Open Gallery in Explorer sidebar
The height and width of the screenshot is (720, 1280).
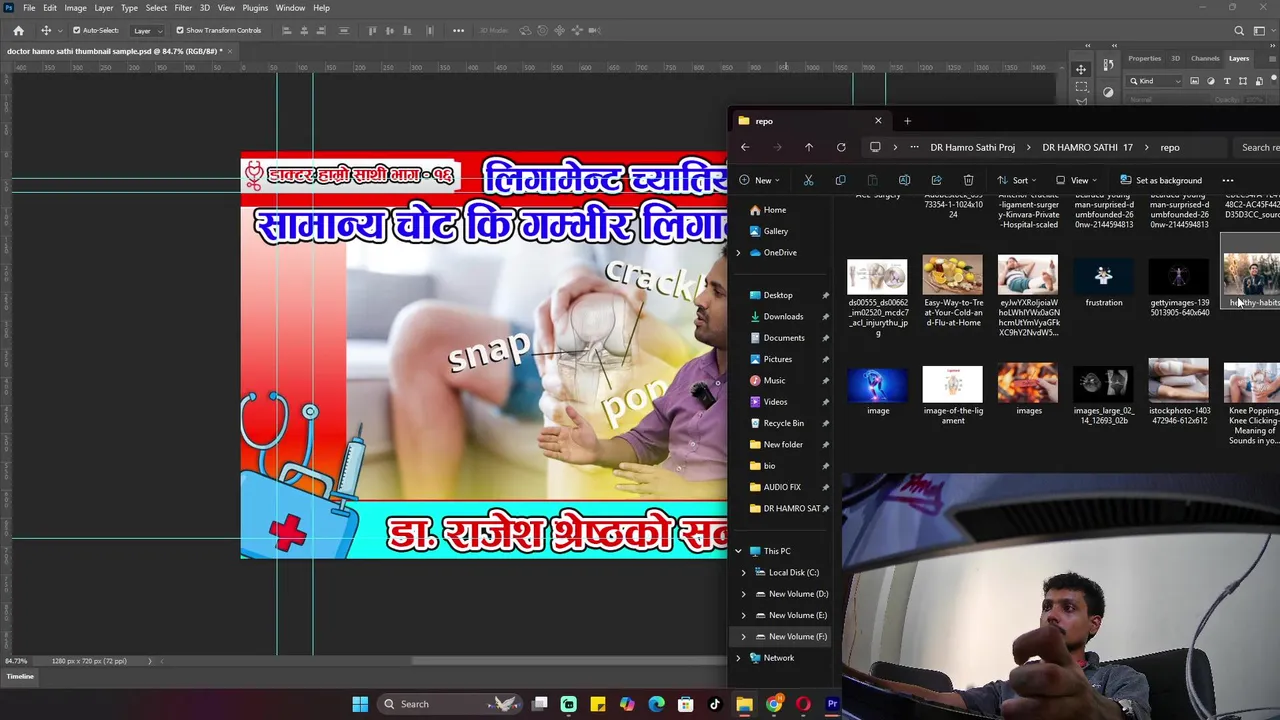[776, 231]
